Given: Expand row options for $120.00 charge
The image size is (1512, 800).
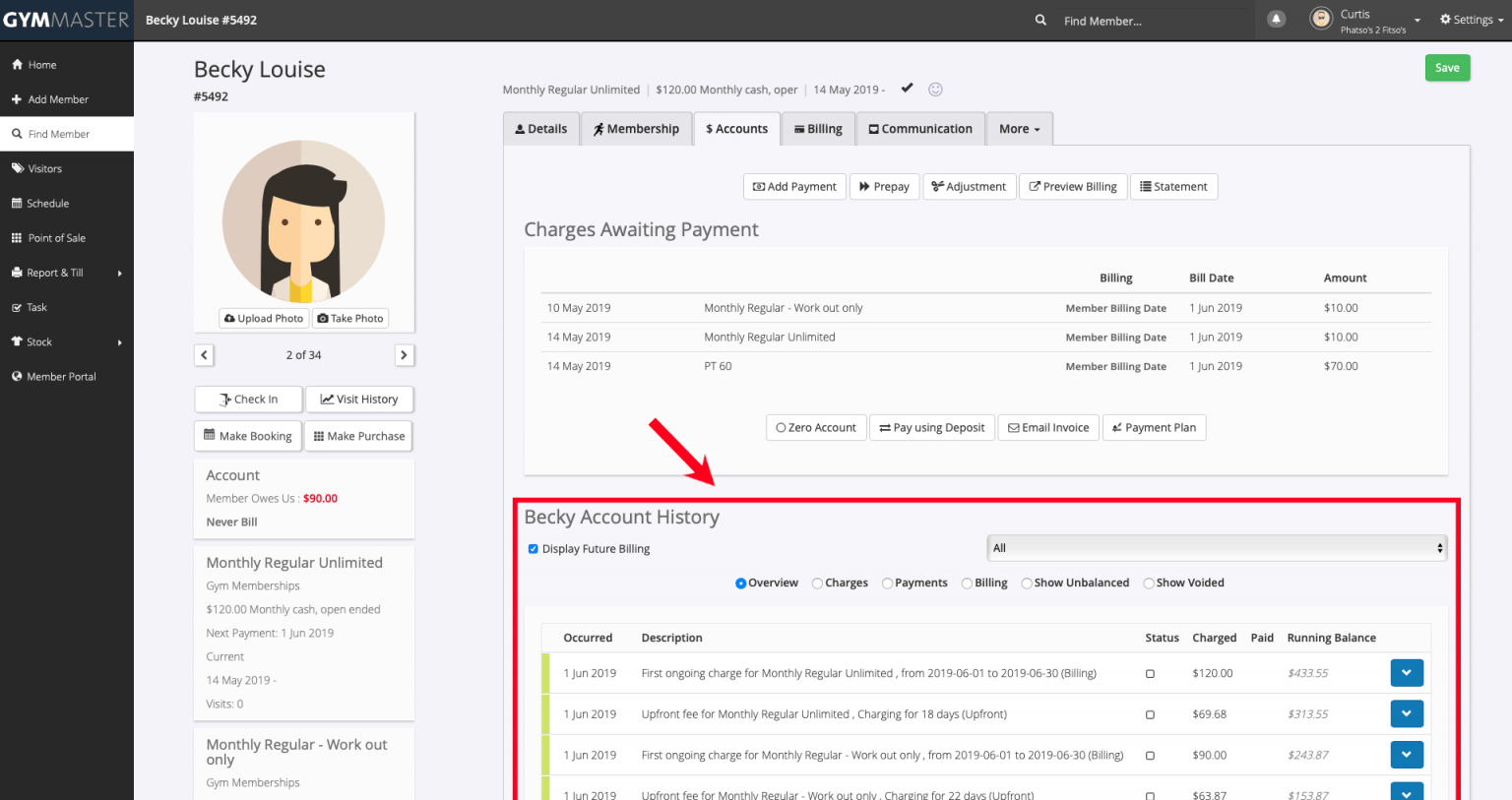Looking at the screenshot, I should 1407,673.
